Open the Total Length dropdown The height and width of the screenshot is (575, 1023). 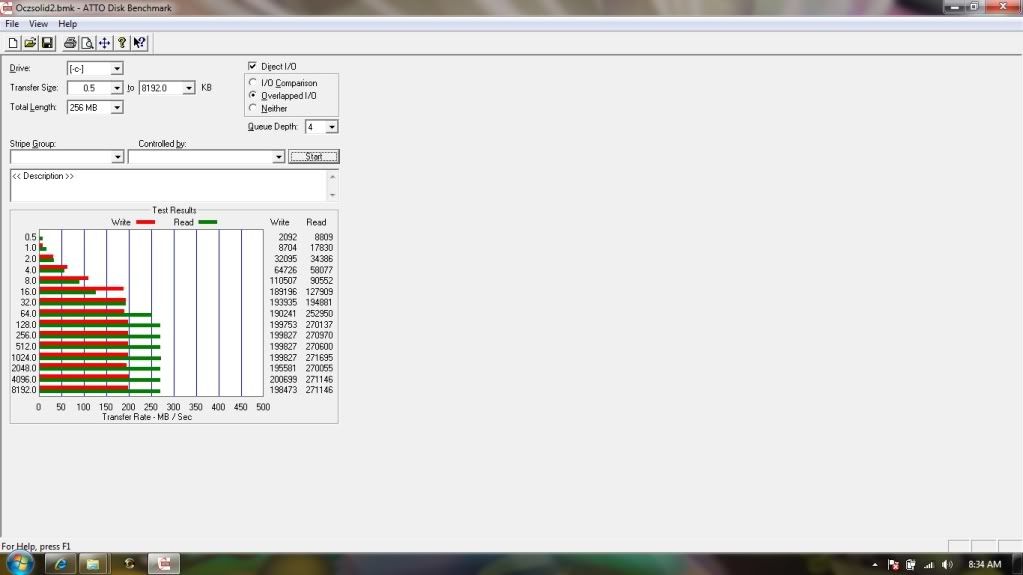point(116,108)
